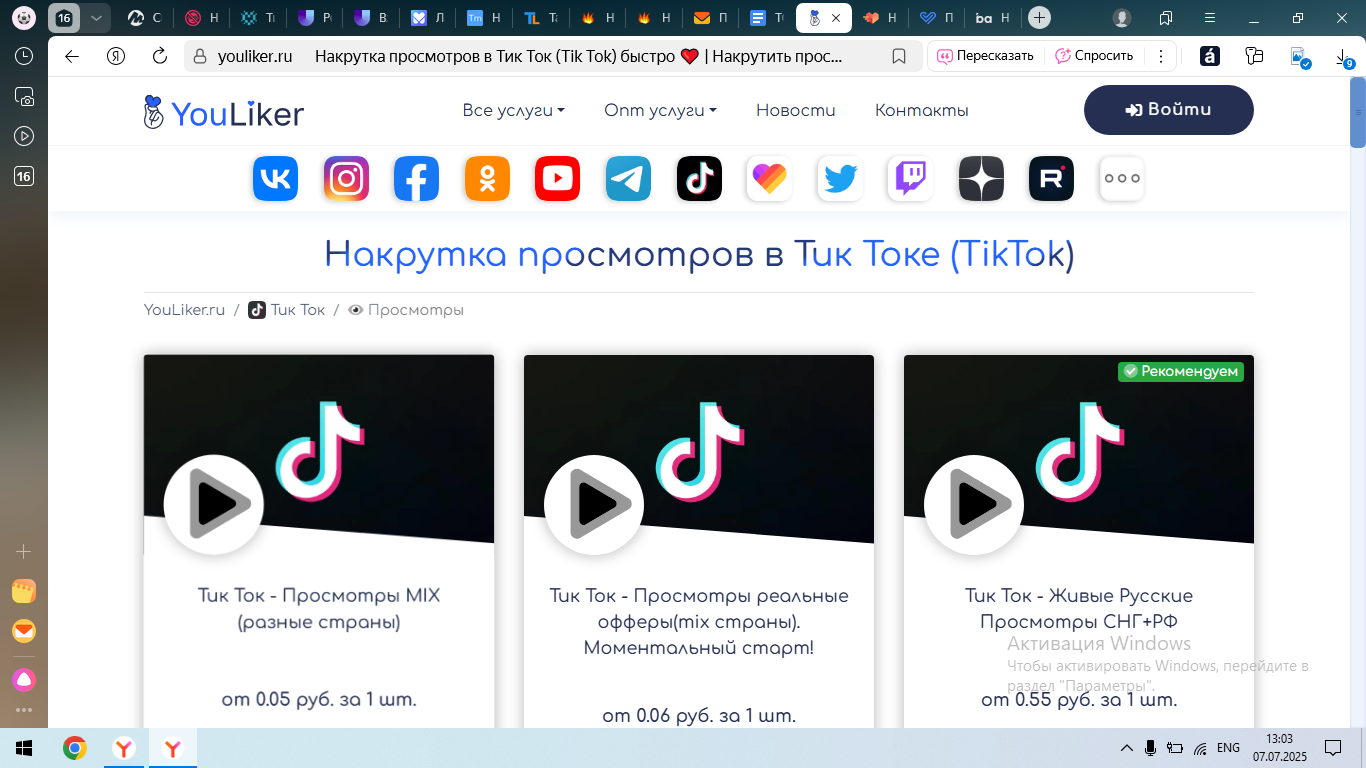Image resolution: width=1366 pixels, height=768 pixels.
Task: Open the Rutube R icon
Action: click(x=1051, y=179)
